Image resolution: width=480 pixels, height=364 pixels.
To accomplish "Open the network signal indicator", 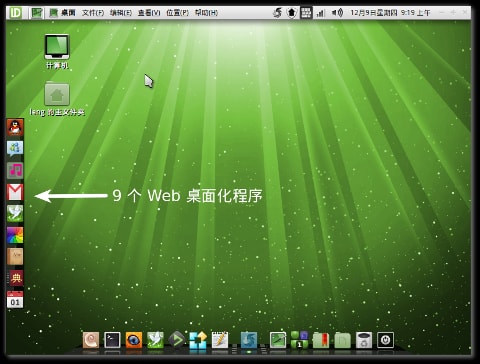I will coord(320,13).
